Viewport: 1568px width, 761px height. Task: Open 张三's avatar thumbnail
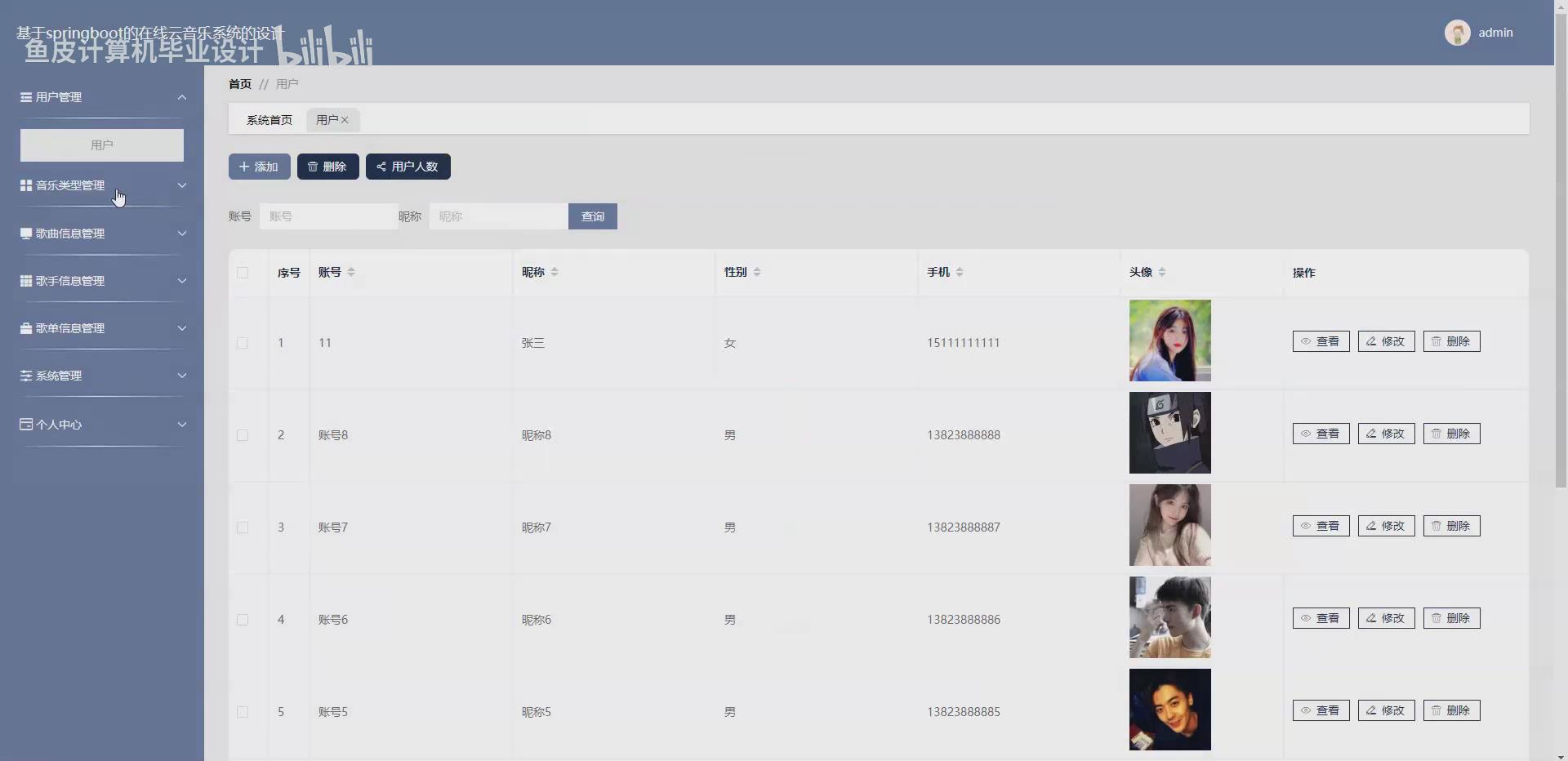click(1170, 340)
